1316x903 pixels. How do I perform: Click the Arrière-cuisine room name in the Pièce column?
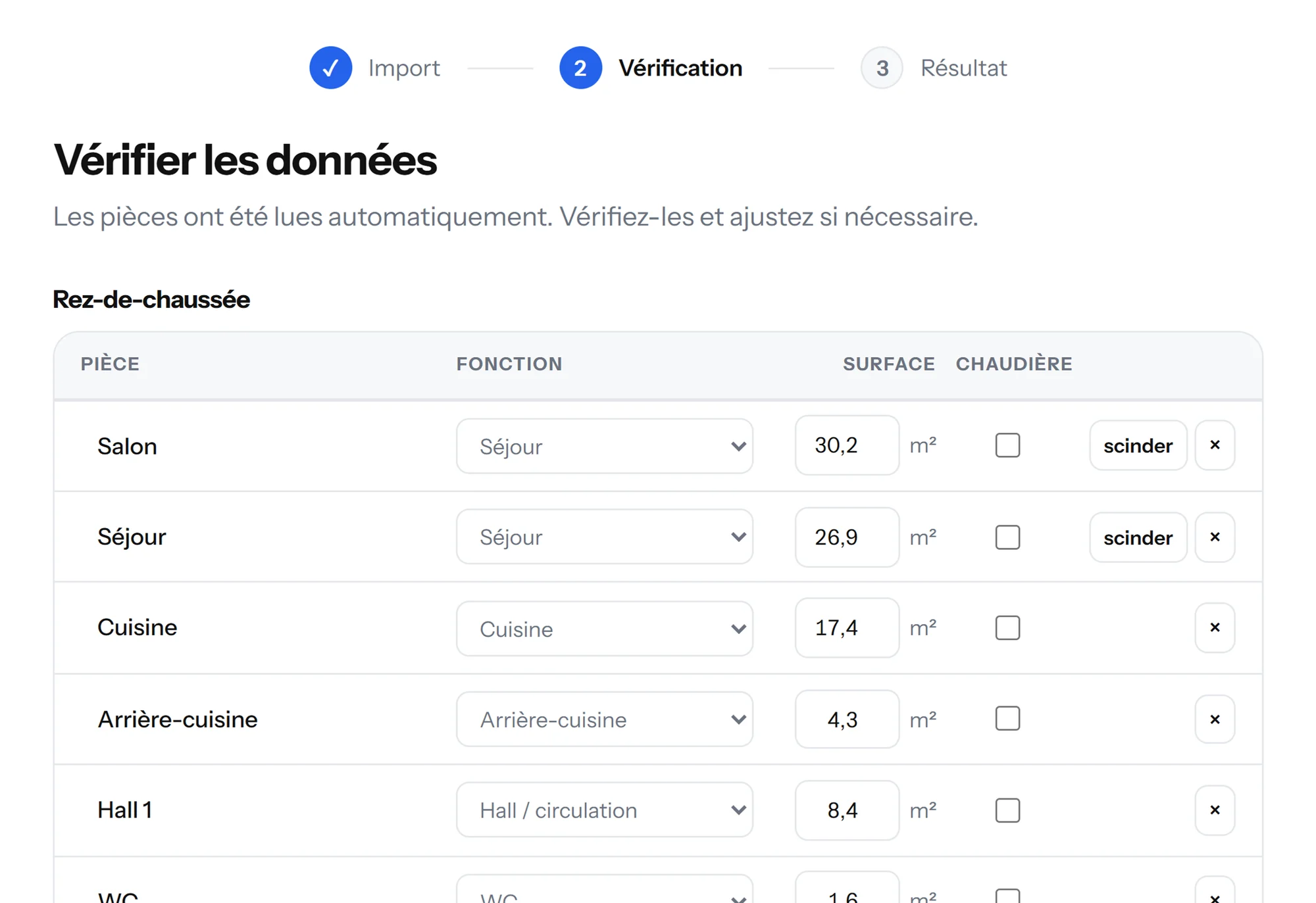click(178, 719)
